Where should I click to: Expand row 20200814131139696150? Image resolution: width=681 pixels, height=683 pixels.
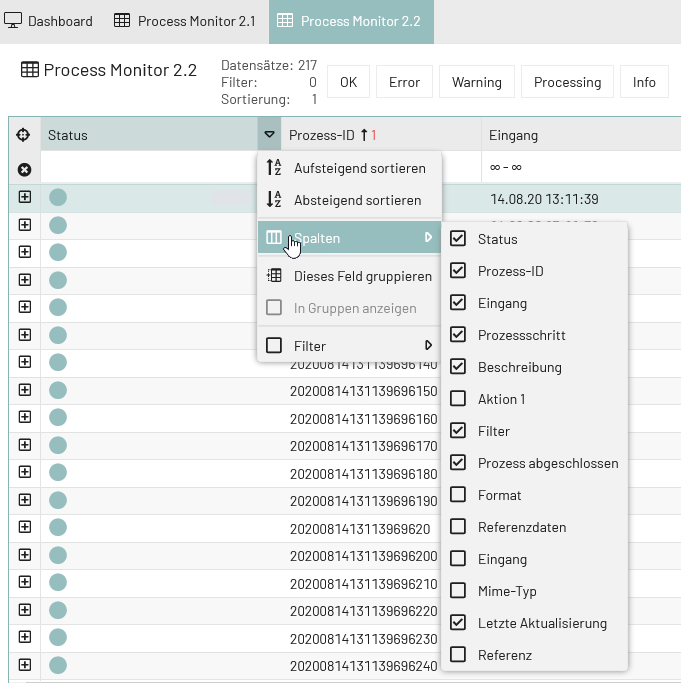[x=25, y=389]
